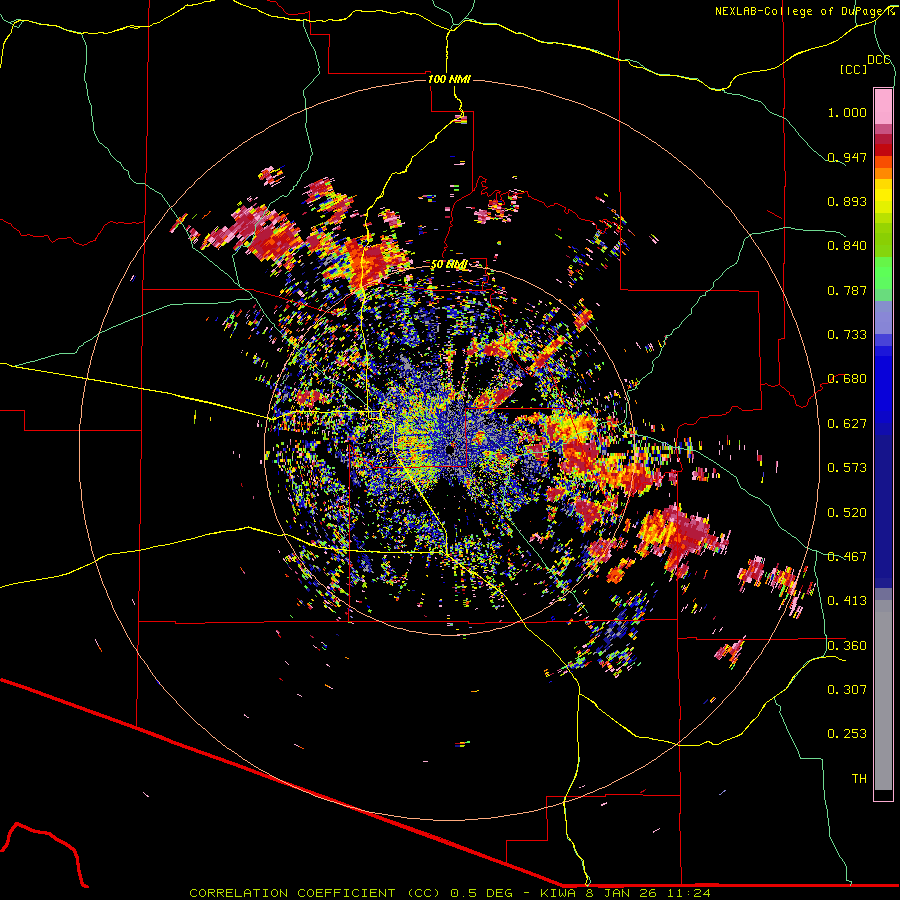The height and width of the screenshot is (900, 900).
Task: Pick the yellow color bar segment near 0.893
Action: point(883,196)
